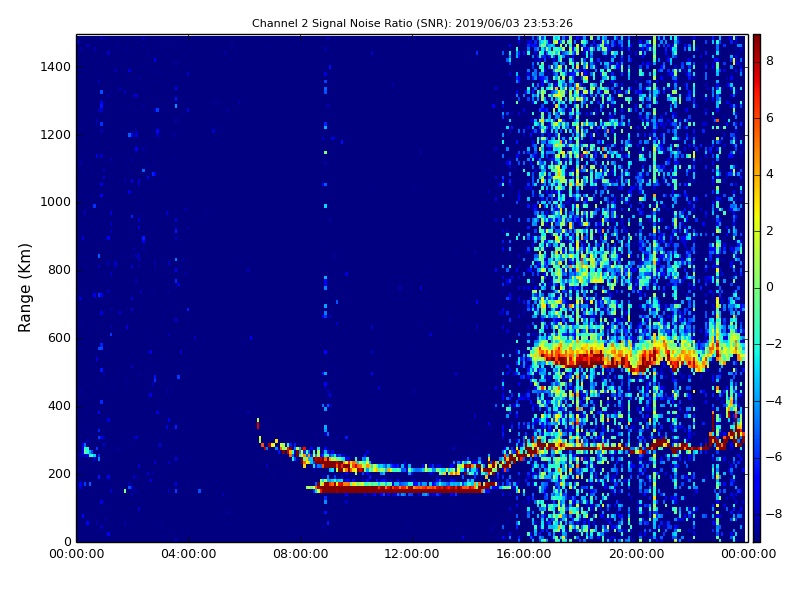Click the 20:00:00 time tick label
This screenshot has height=600, width=800.
pos(636,554)
